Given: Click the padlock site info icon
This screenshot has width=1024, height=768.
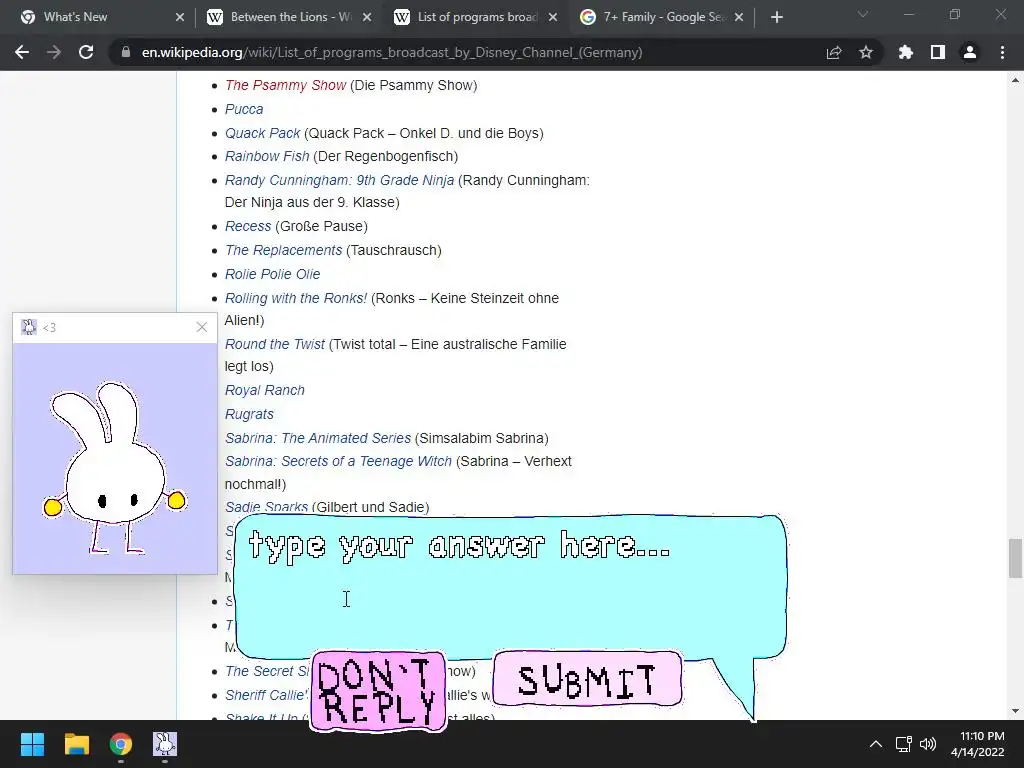Looking at the screenshot, I should pos(125,52).
